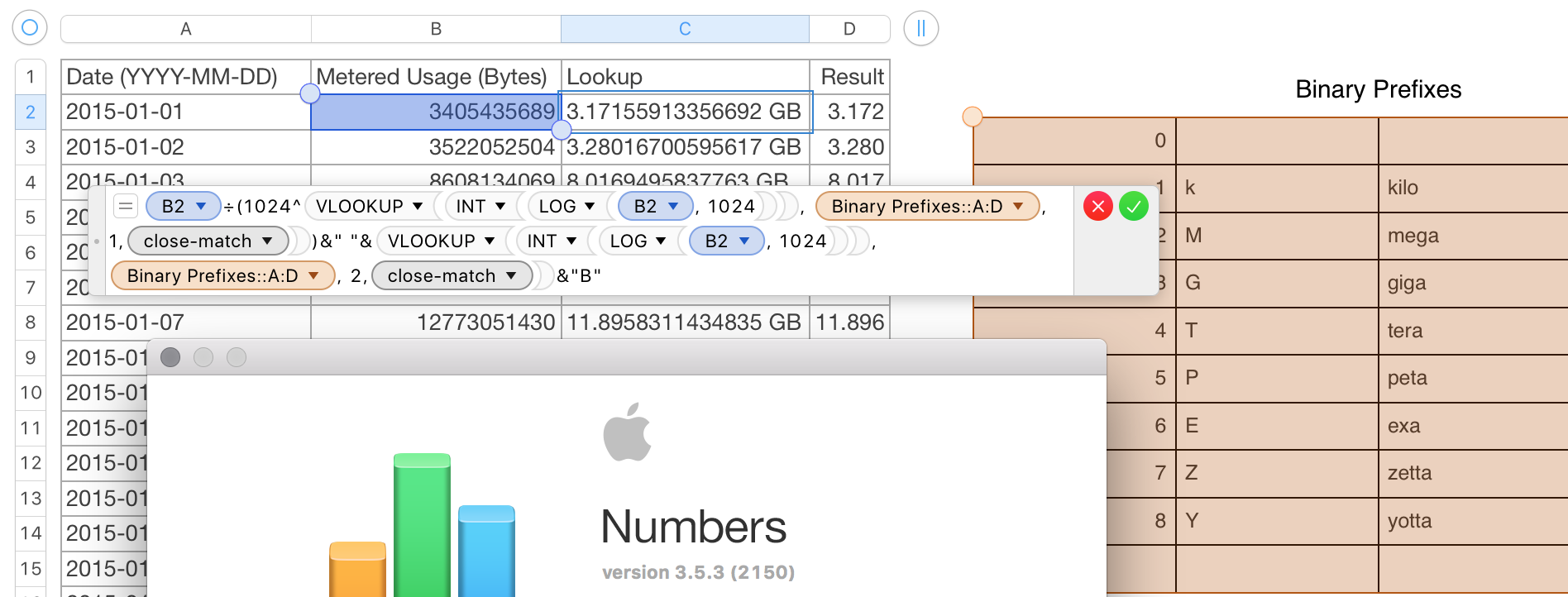This screenshot has width=1568, height=597.
Task: Click the "Metered Usage (Bytes)" header cell
Action: [436, 77]
